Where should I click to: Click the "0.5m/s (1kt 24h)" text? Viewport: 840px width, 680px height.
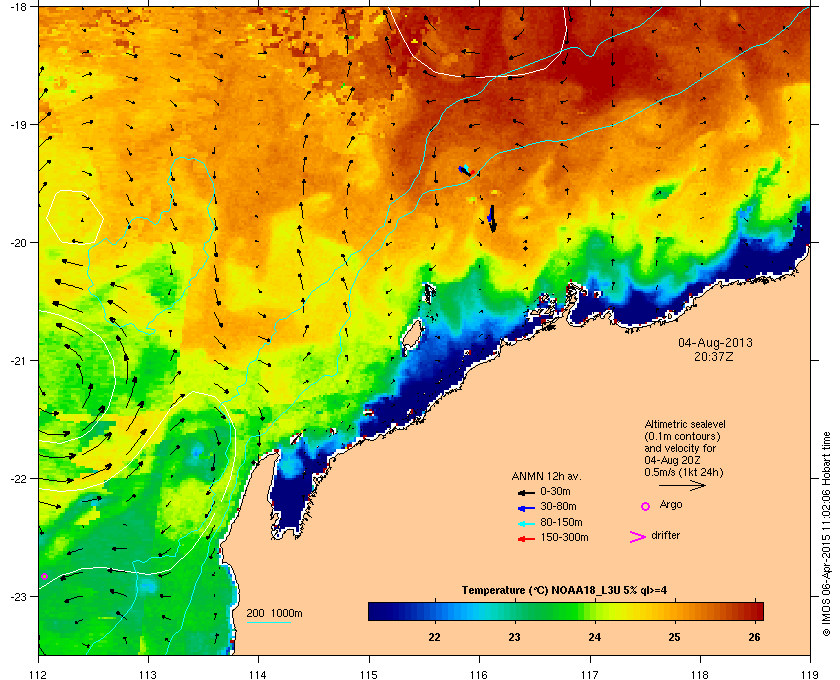point(684,473)
